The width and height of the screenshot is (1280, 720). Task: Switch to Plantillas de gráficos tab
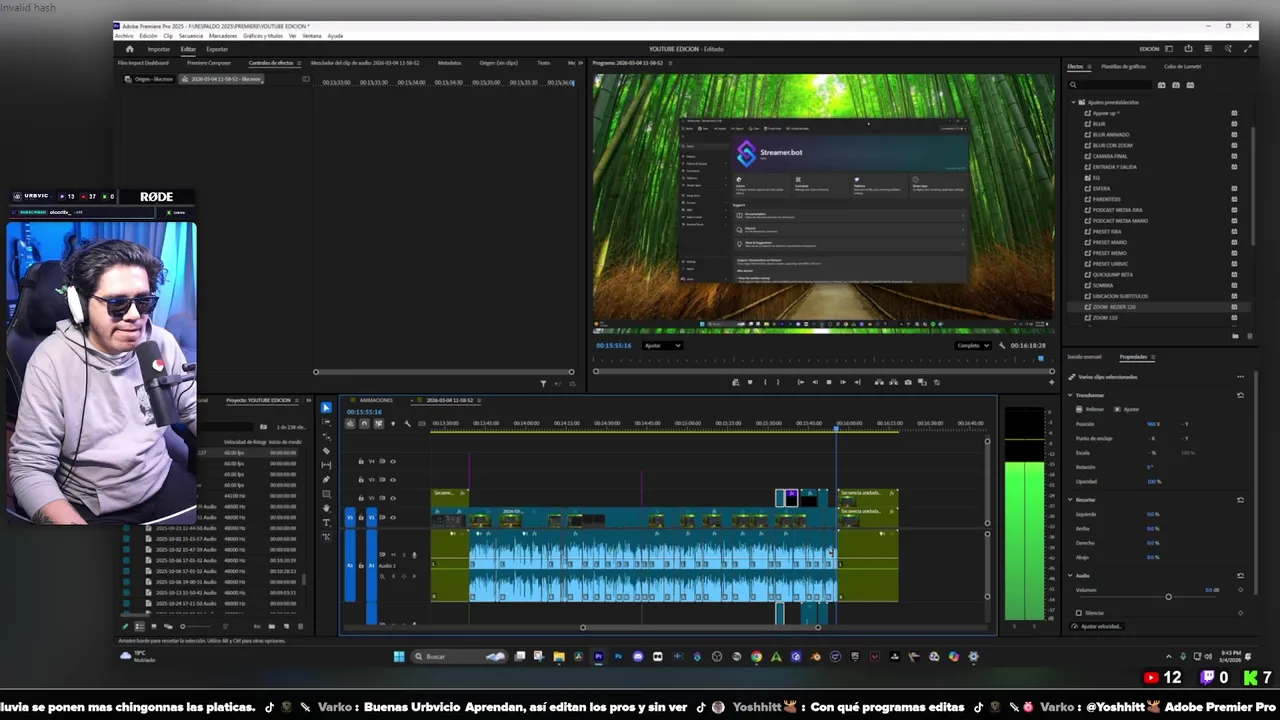click(1124, 67)
